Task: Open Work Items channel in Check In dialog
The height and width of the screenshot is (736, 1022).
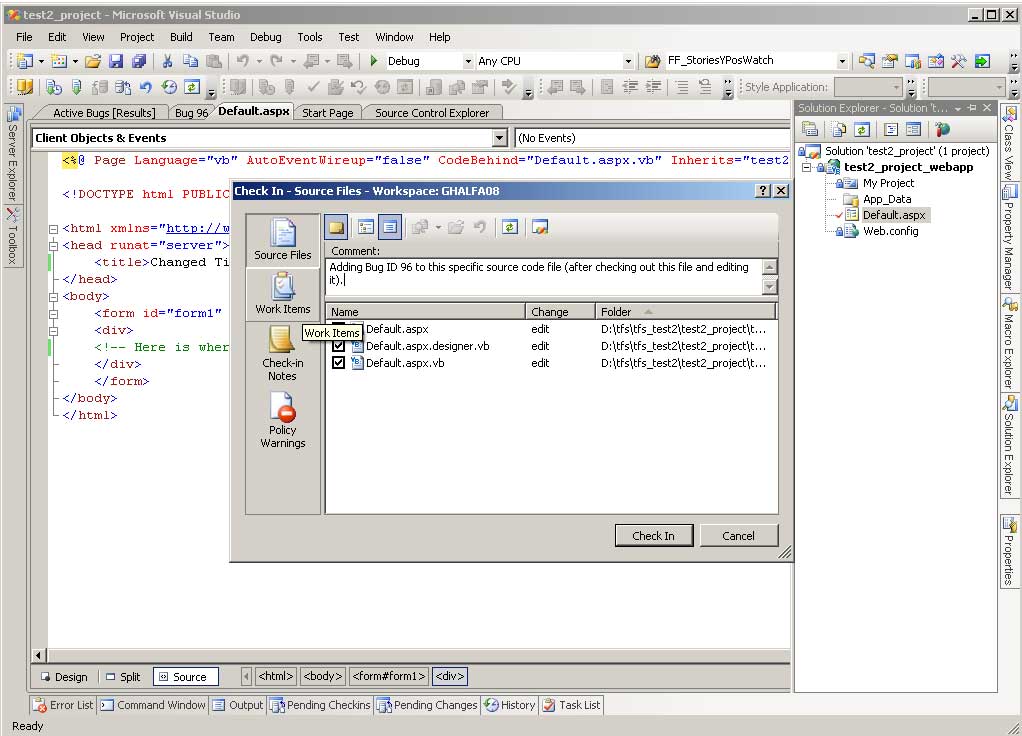Action: [283, 293]
